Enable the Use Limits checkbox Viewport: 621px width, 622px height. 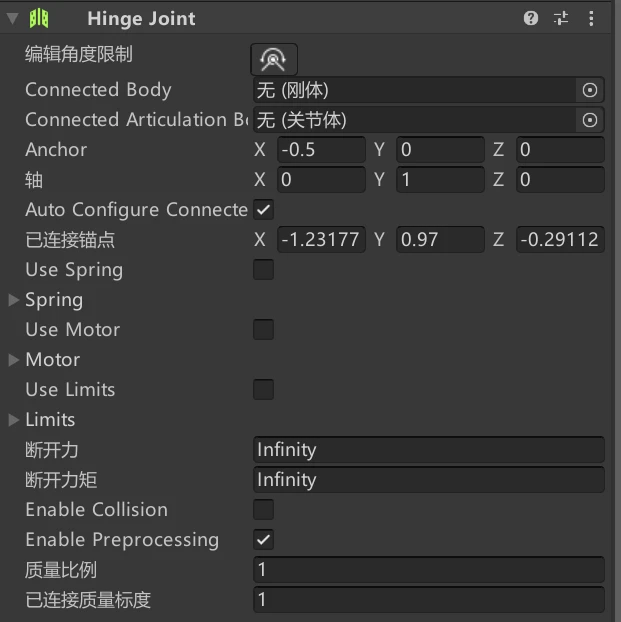(263, 390)
